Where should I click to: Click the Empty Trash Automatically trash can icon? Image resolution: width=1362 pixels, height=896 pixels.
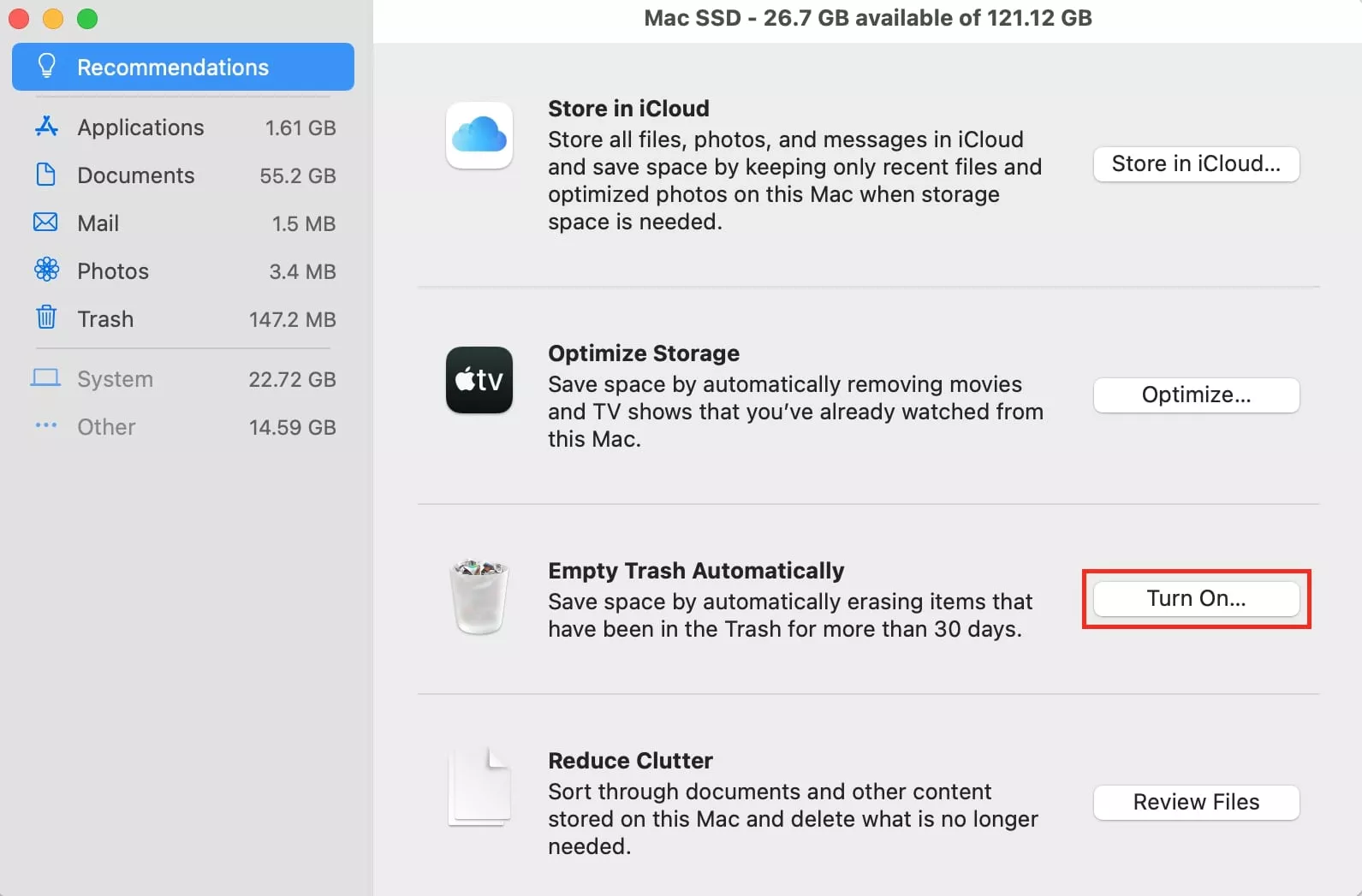[x=479, y=597]
